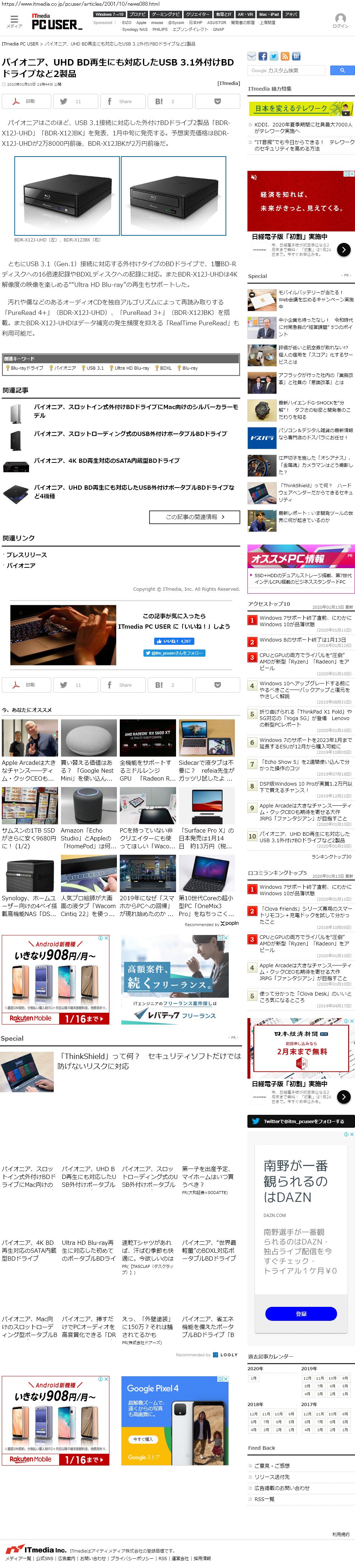
Task: Click the Facebook Share button under the headline
Action: tap(123, 101)
